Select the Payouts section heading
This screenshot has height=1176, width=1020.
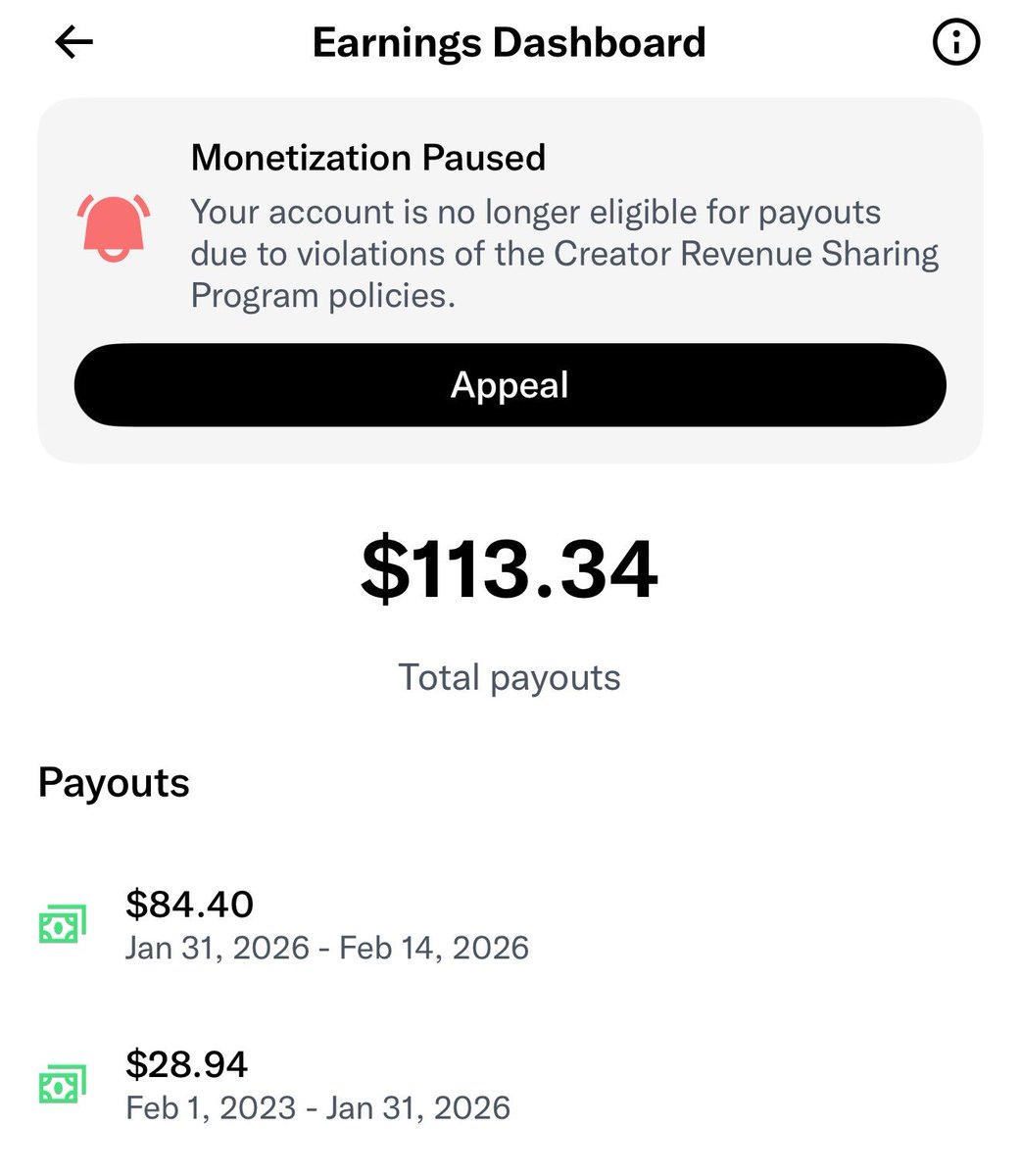[114, 783]
